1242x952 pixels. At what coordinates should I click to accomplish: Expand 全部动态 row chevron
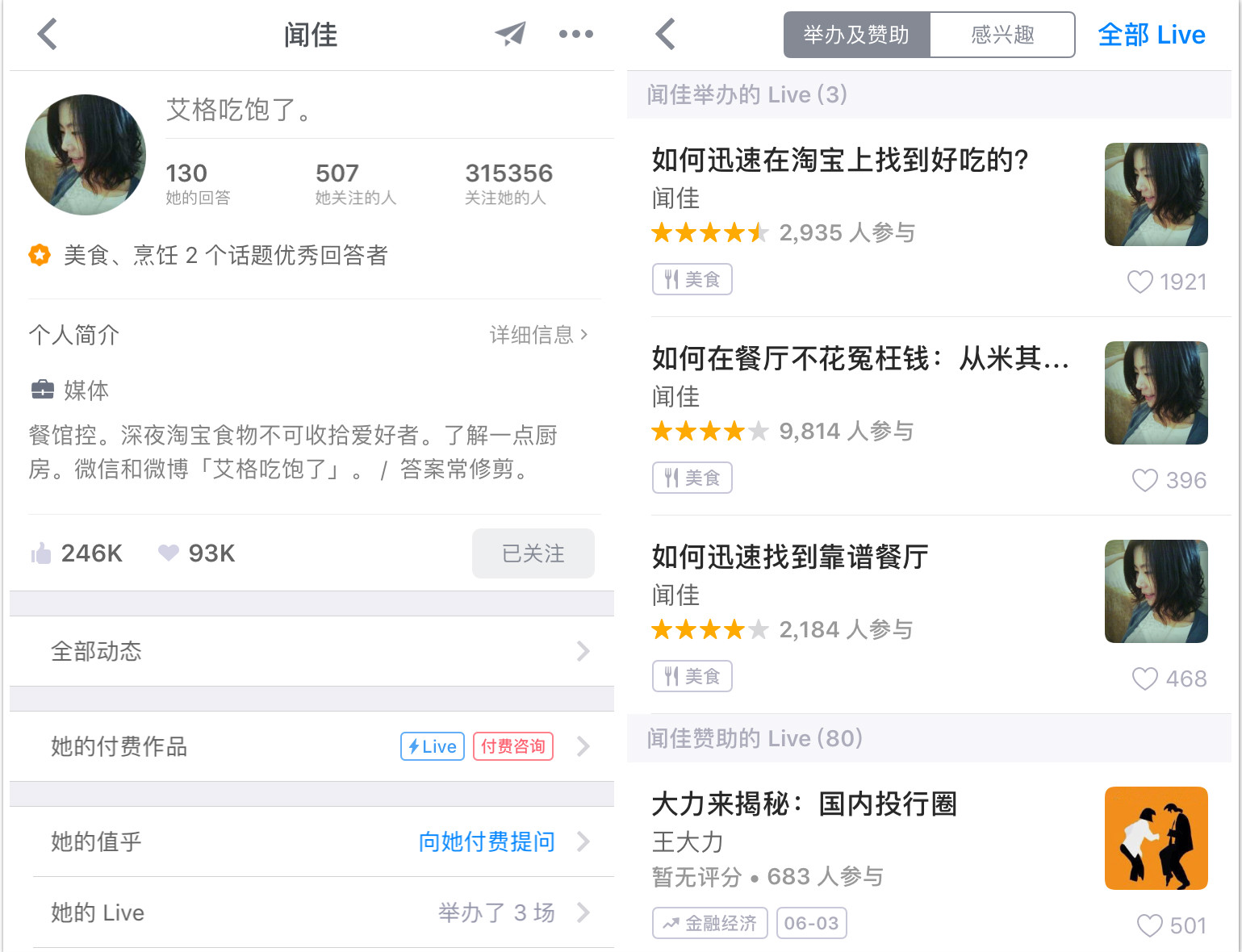pyautogui.click(x=583, y=651)
